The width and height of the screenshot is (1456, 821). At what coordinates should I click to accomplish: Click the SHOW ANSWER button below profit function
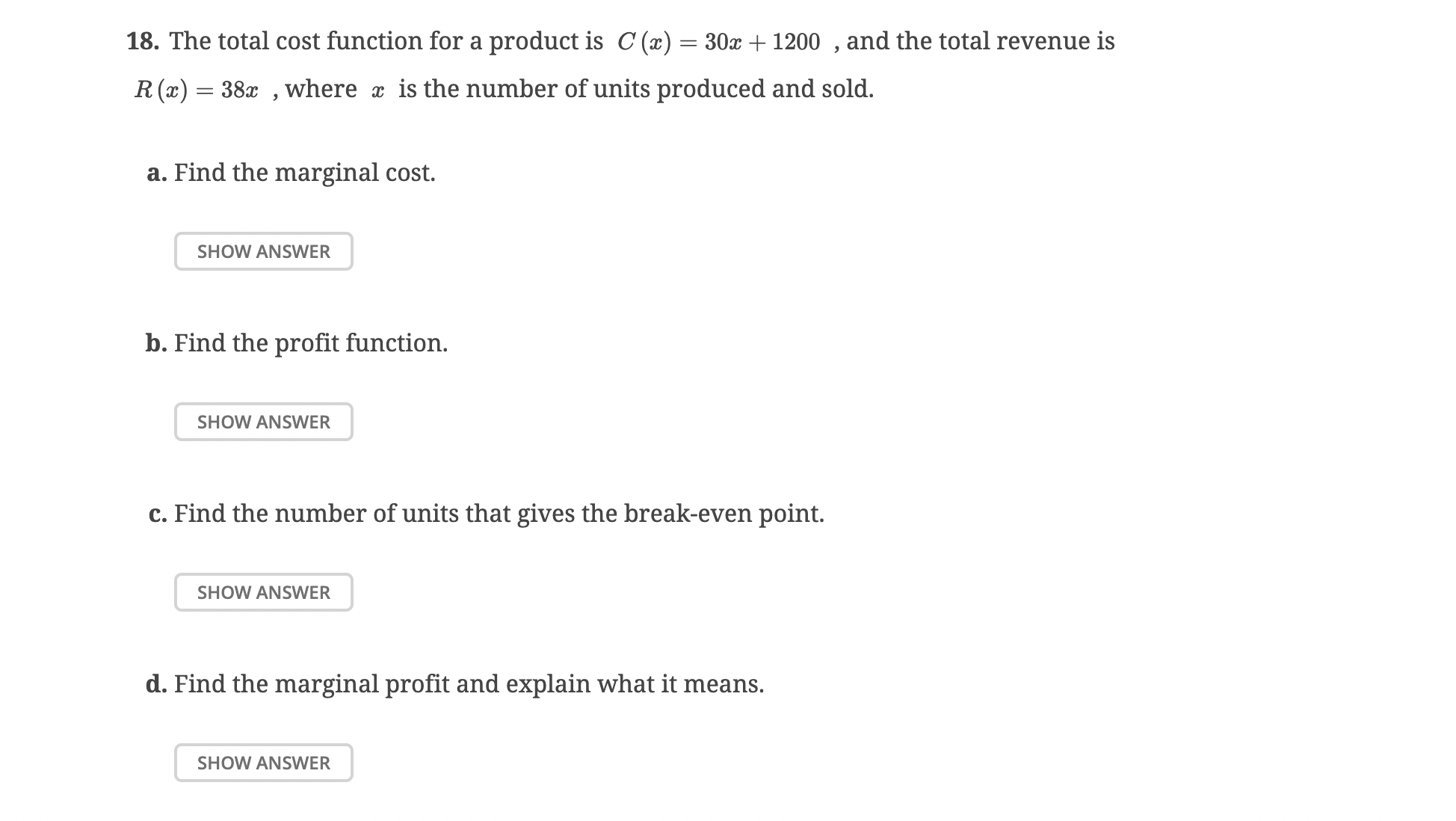[263, 422]
